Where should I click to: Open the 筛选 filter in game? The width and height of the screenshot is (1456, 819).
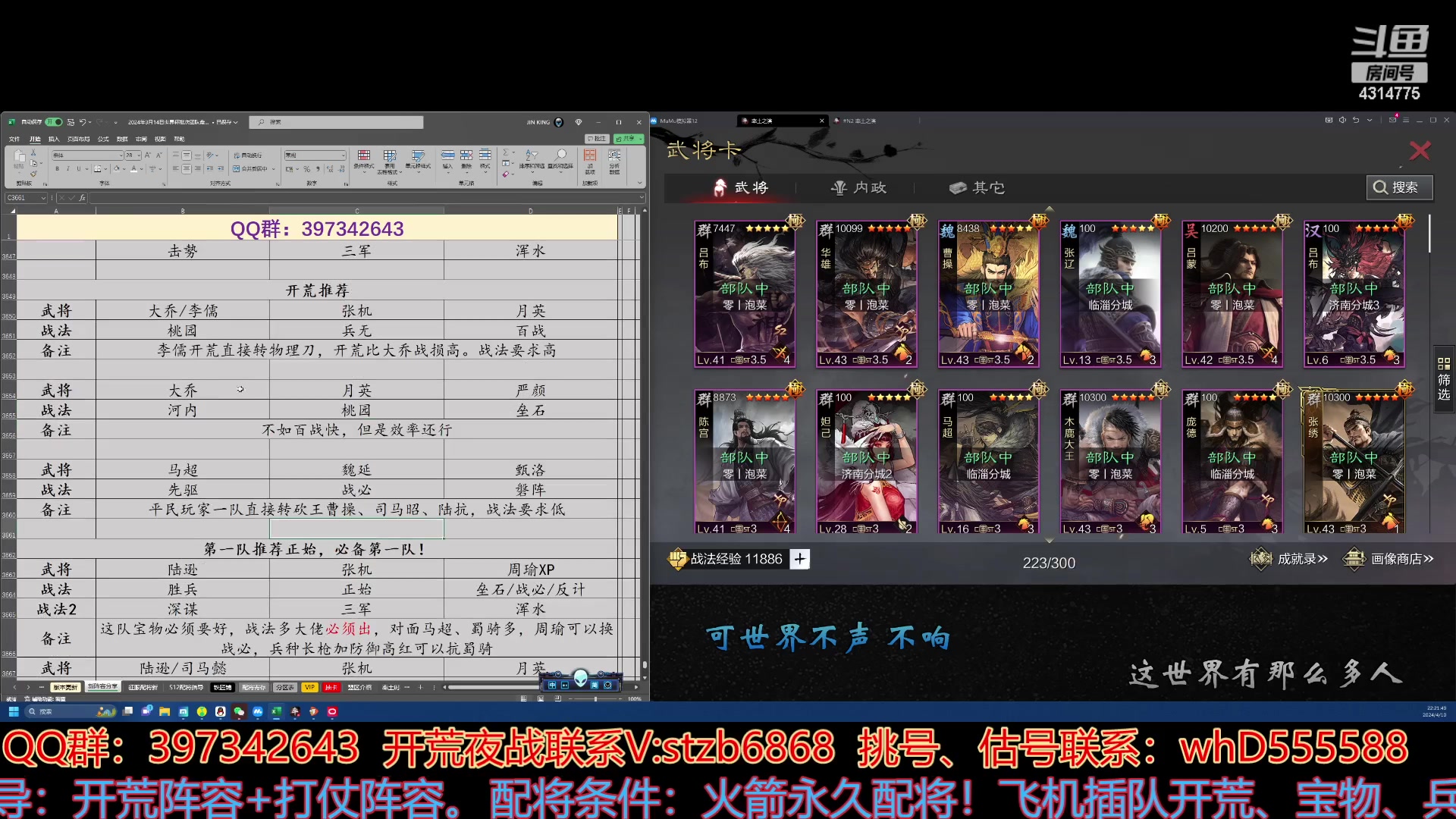[x=1444, y=379]
